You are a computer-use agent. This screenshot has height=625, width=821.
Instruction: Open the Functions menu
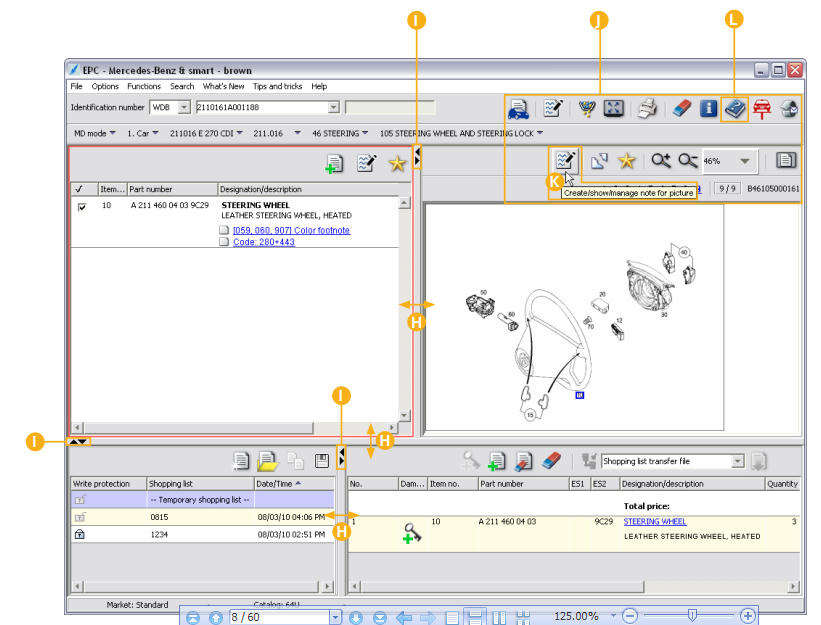click(x=144, y=86)
